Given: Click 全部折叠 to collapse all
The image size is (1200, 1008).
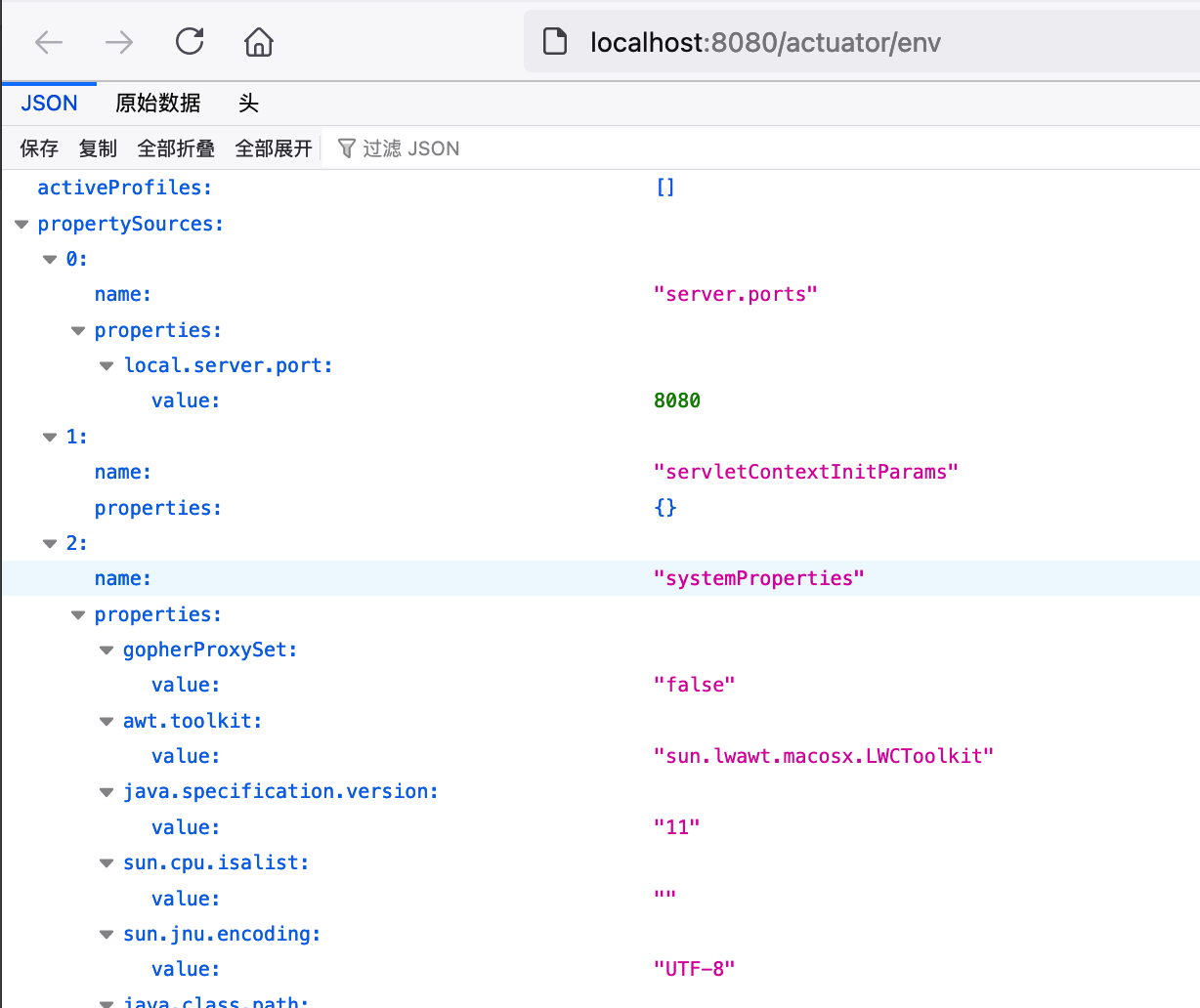Looking at the screenshot, I should pyautogui.click(x=176, y=148).
